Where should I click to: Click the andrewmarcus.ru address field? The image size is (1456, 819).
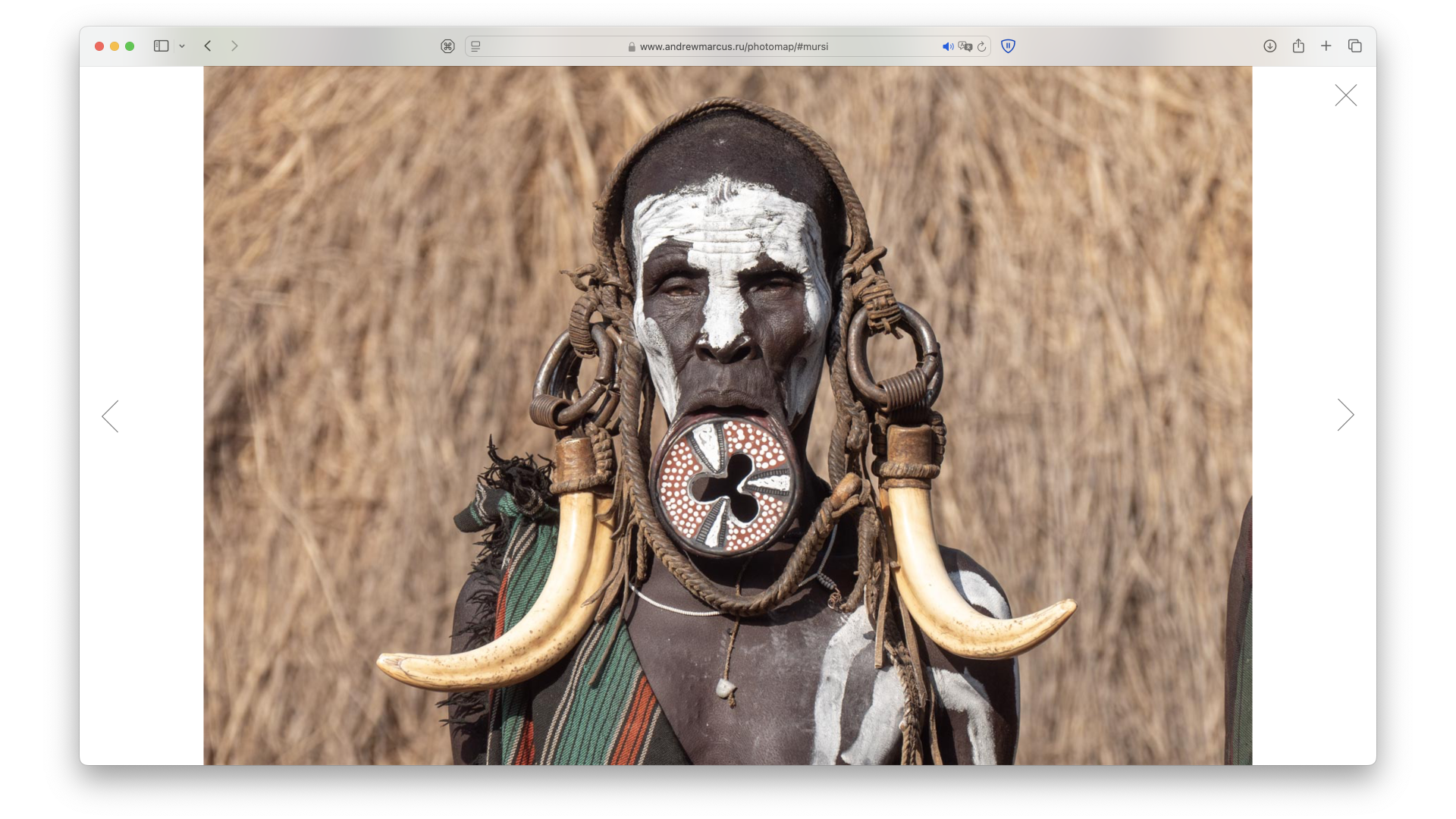pos(733,46)
